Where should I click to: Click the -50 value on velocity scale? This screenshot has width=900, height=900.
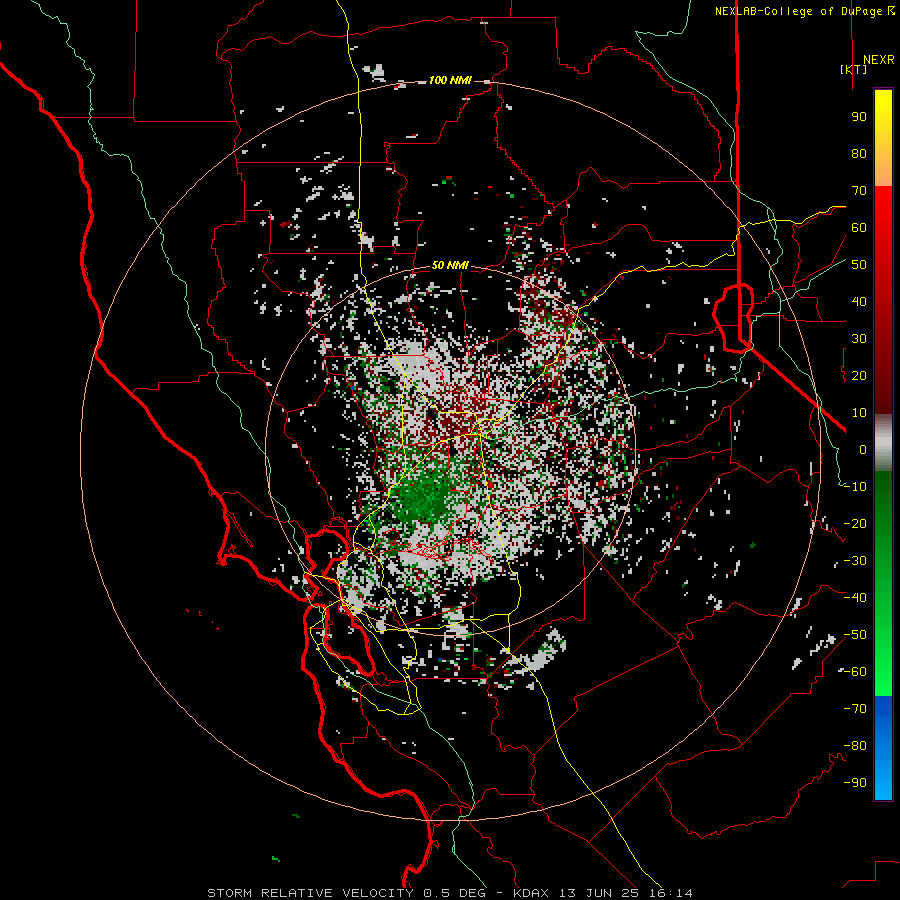pos(855,635)
